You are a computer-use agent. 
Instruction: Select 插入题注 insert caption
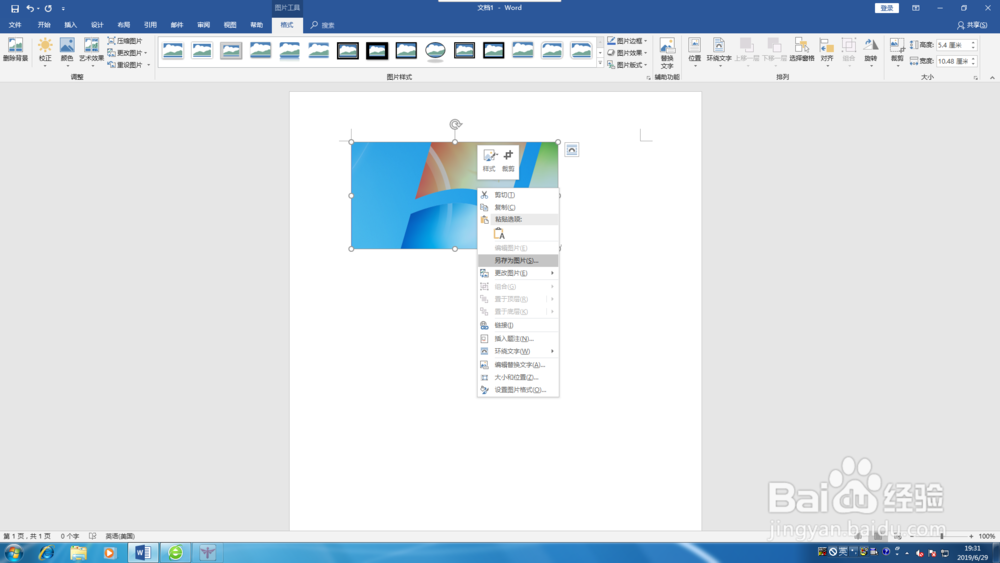tap(518, 339)
